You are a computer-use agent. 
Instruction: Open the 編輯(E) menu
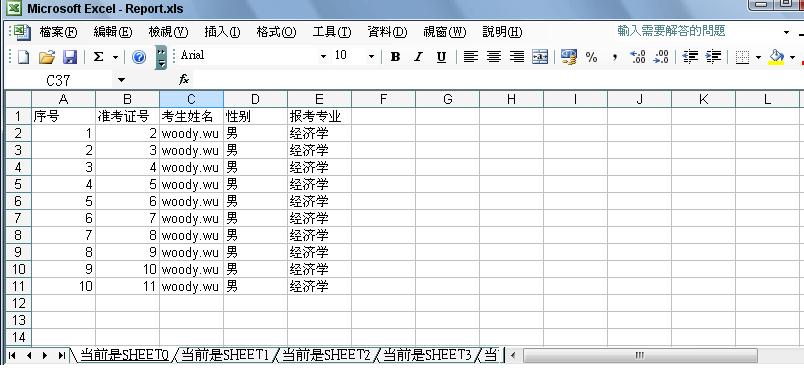(112, 32)
